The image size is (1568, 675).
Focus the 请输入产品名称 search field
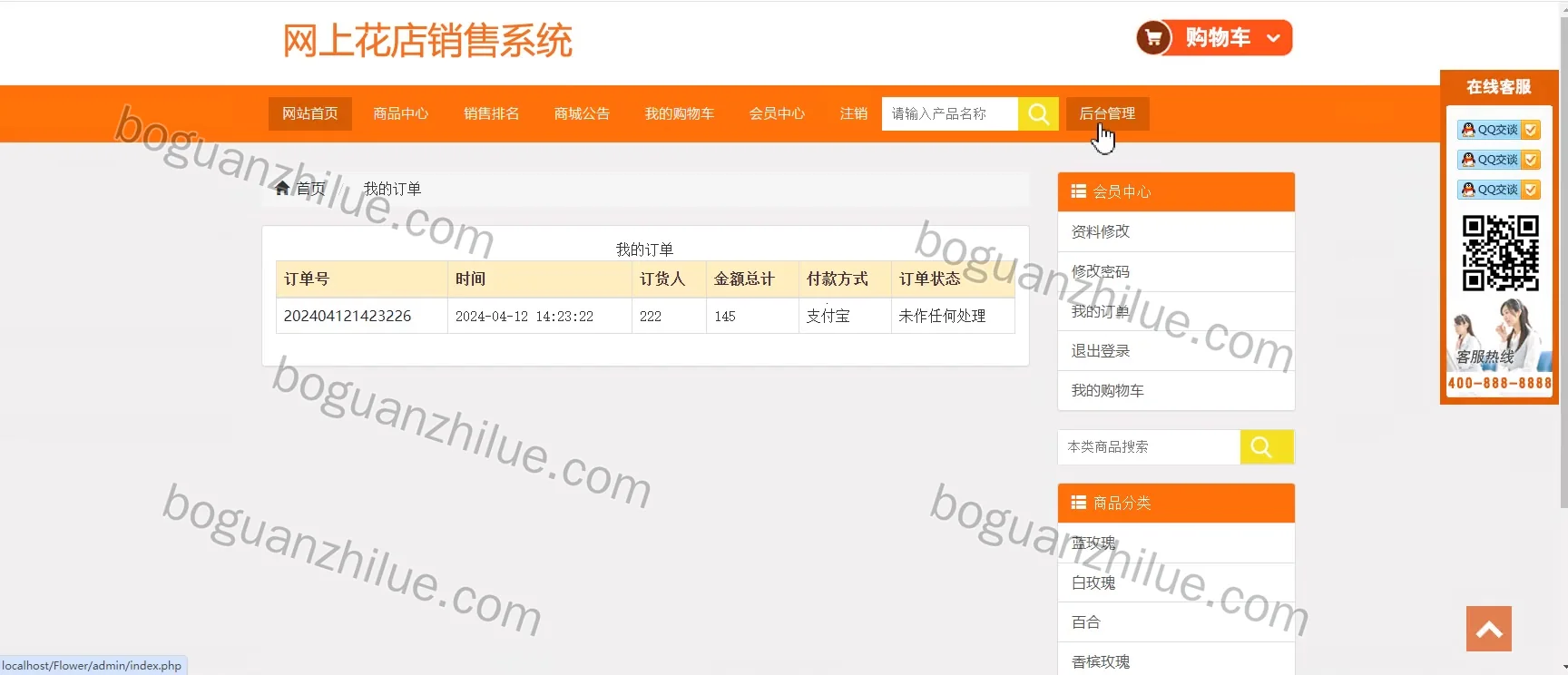point(949,113)
